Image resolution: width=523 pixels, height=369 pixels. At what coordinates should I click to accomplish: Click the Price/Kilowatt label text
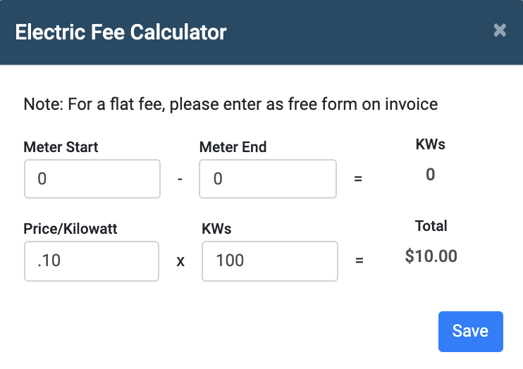[x=70, y=229]
